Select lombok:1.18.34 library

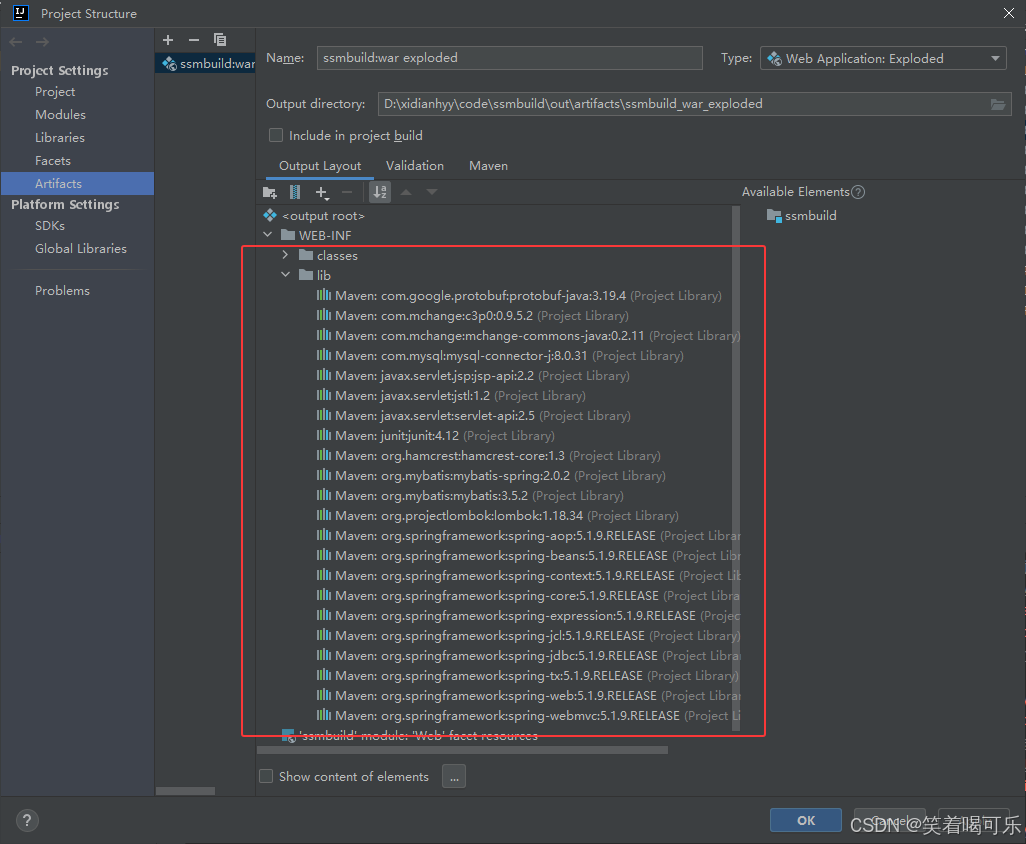497,516
